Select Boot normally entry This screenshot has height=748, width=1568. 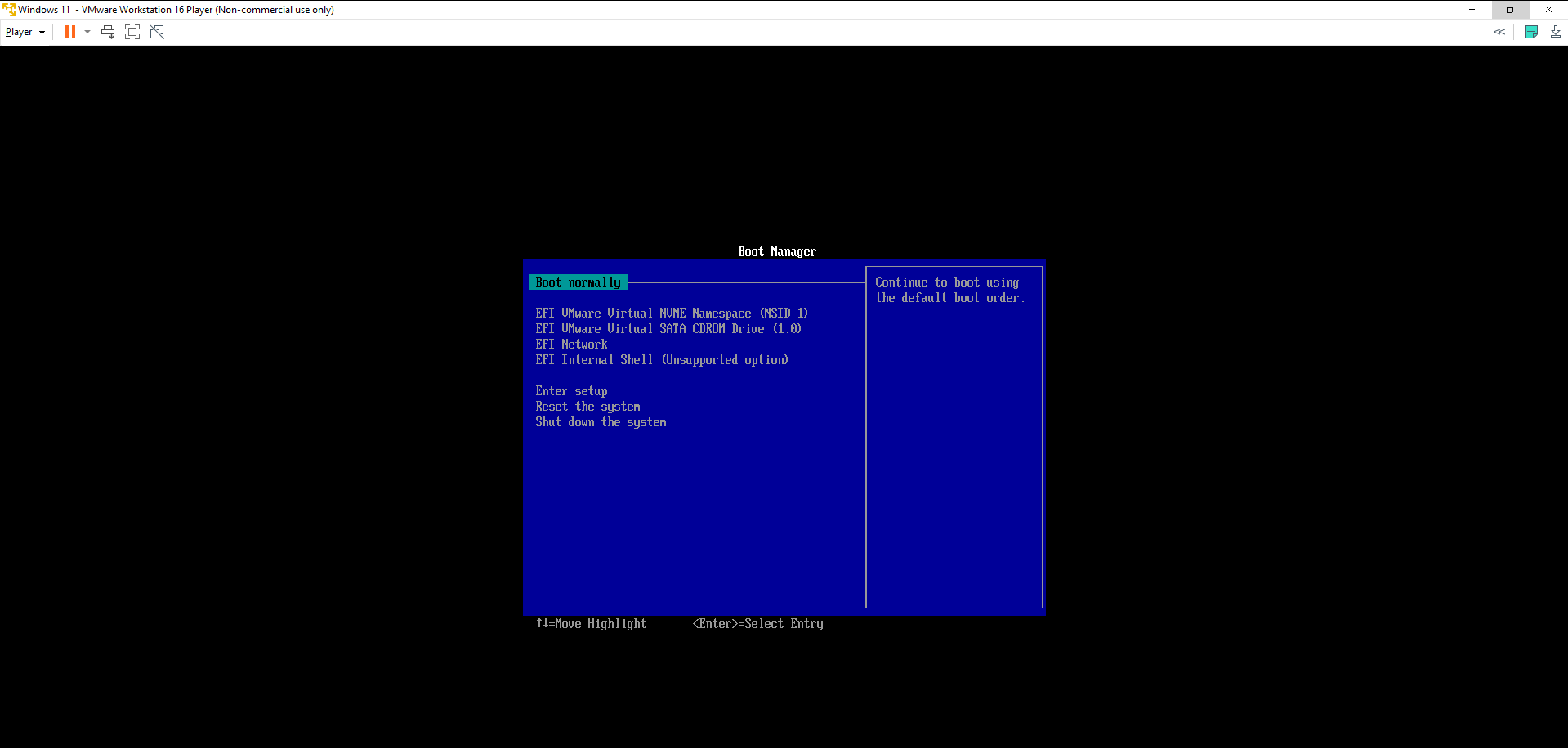pyautogui.click(x=579, y=283)
